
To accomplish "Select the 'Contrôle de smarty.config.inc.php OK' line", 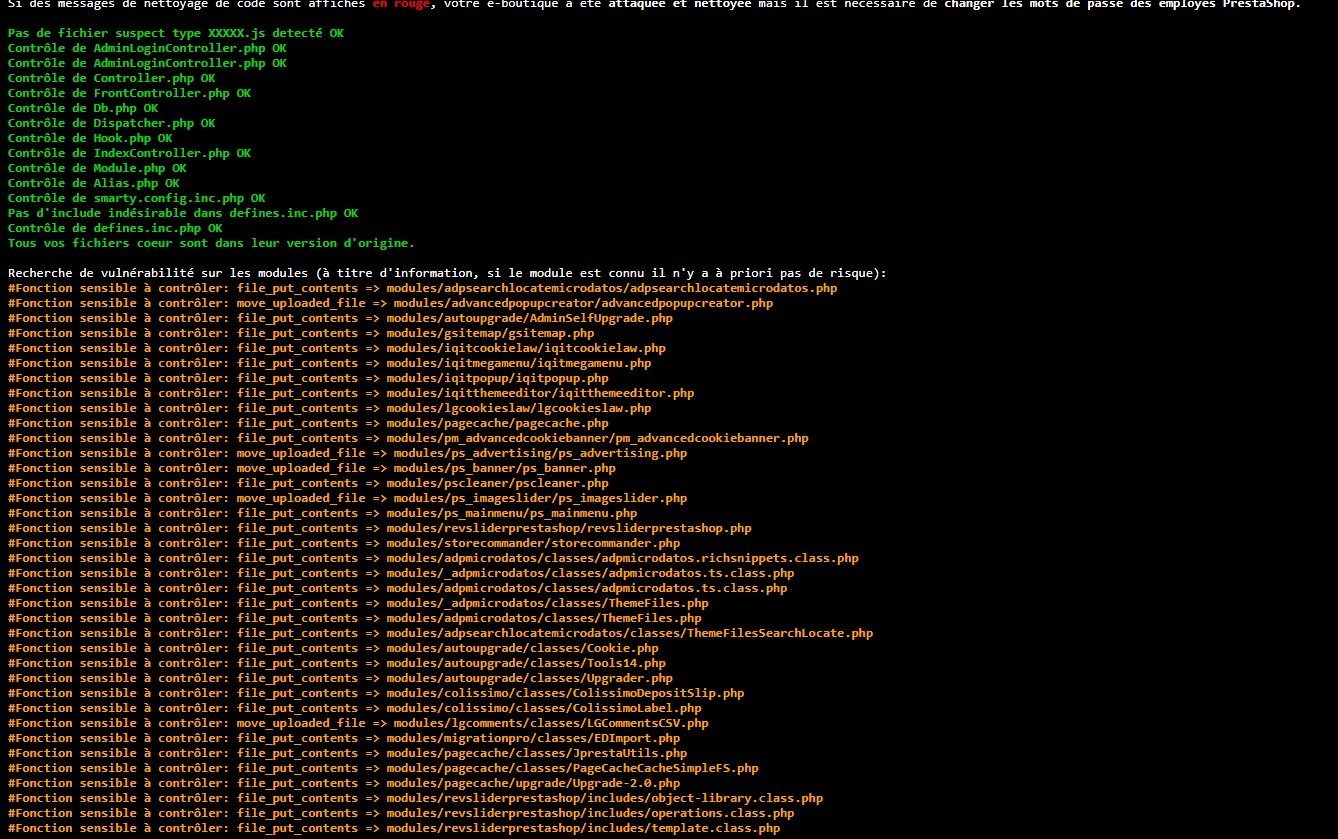I will point(137,198).
